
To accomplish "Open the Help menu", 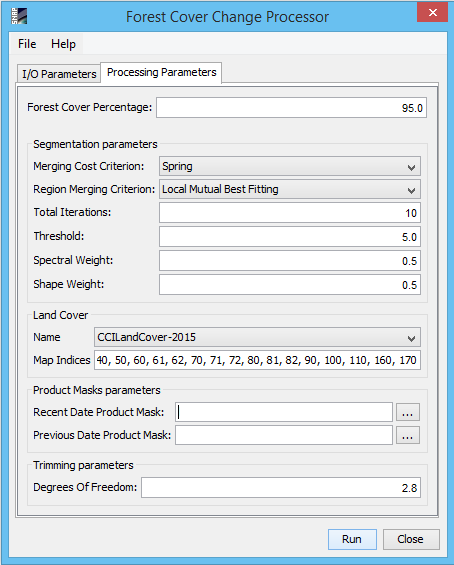I will tap(63, 44).
